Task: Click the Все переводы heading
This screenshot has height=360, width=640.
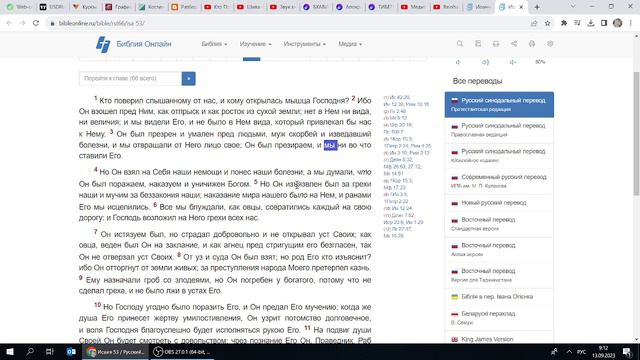Action: click(x=477, y=81)
